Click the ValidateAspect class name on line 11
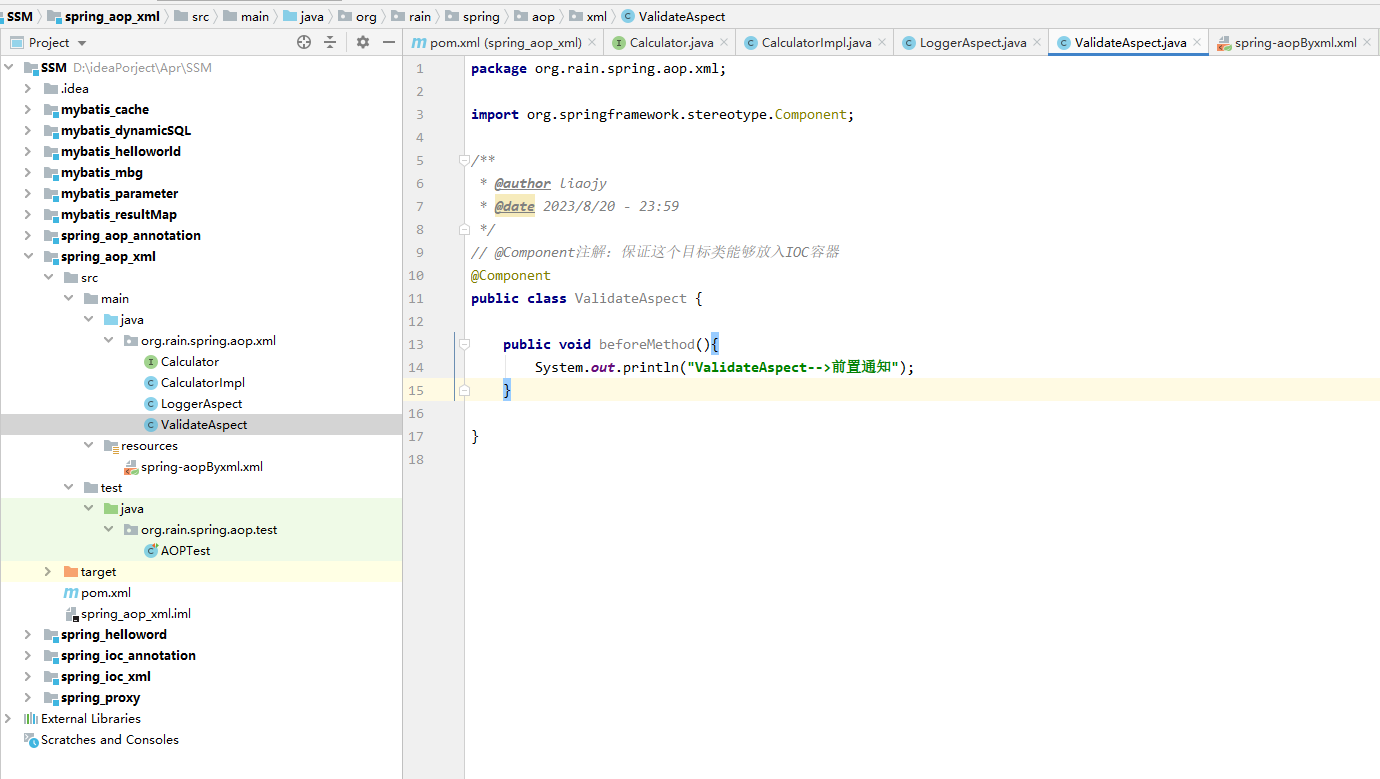 pyautogui.click(x=631, y=298)
